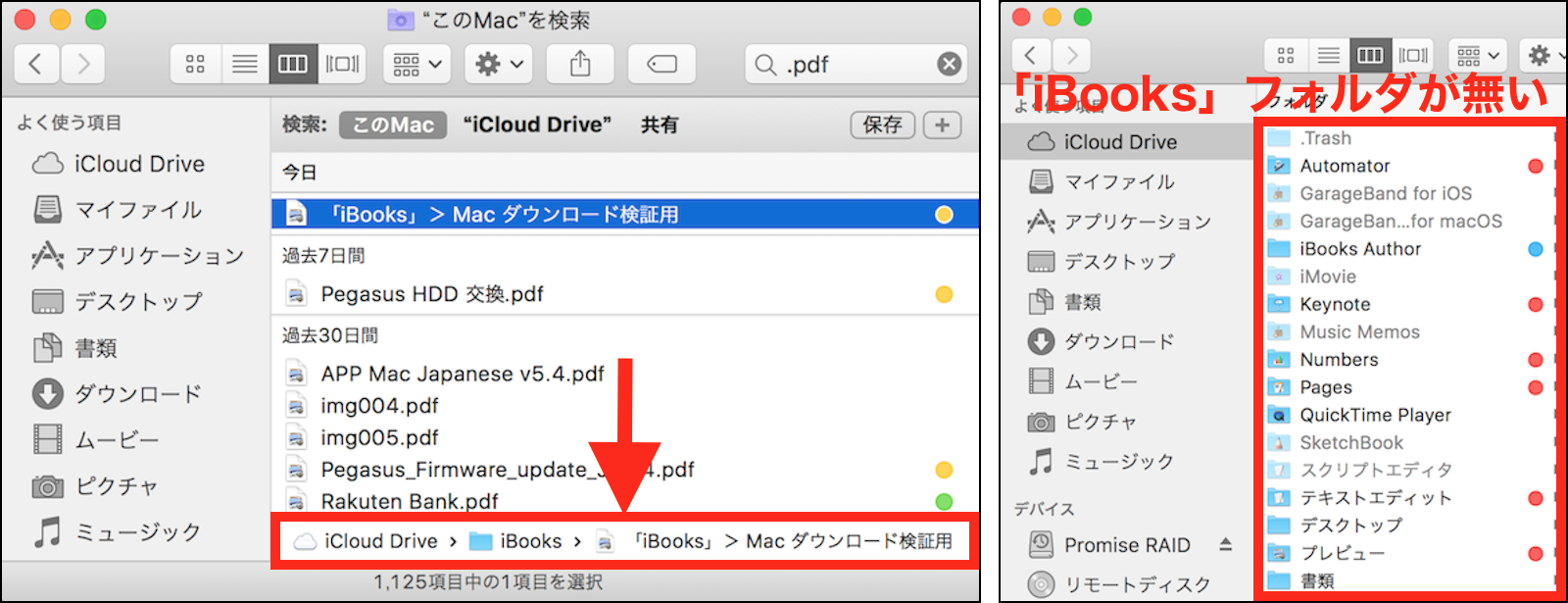
Task: Open arrange-by dropdown in left Finder window
Action: click(416, 65)
